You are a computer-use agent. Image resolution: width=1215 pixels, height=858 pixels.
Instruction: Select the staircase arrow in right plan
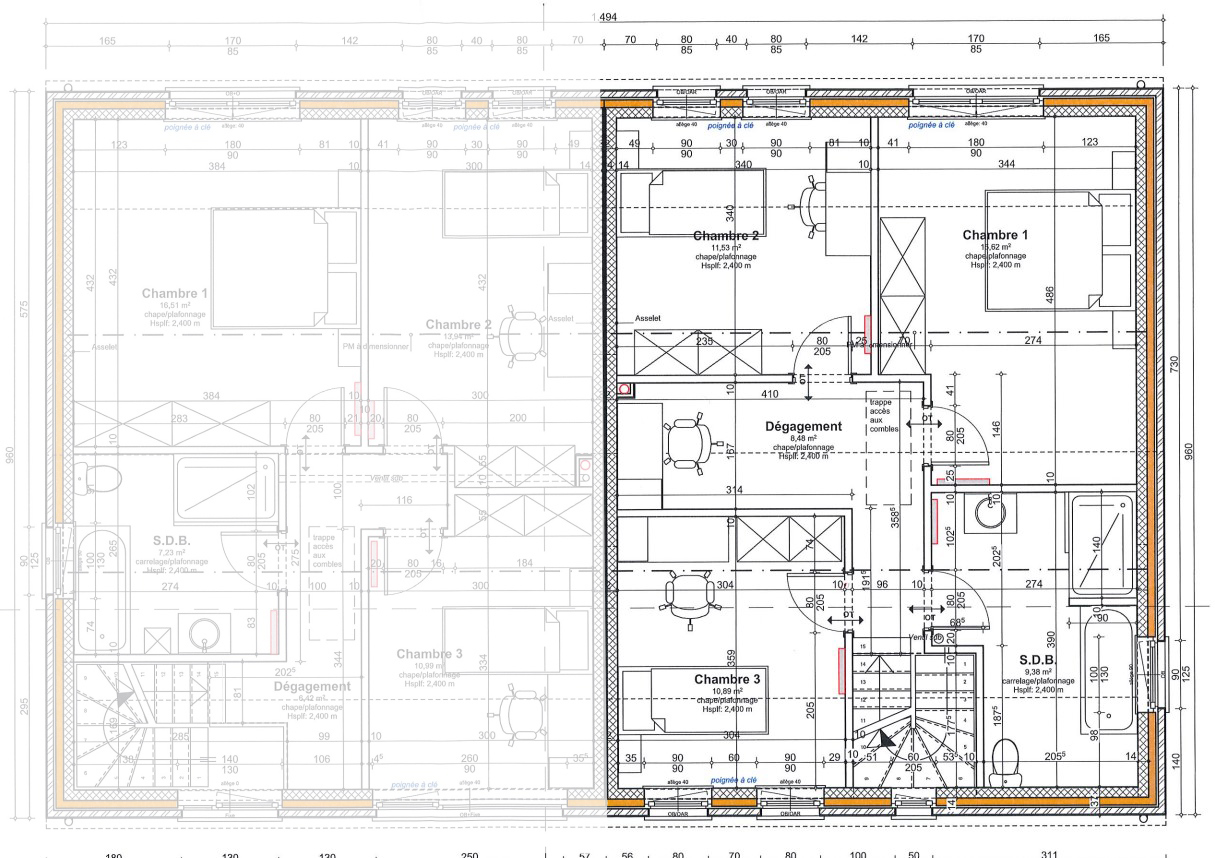point(885,740)
